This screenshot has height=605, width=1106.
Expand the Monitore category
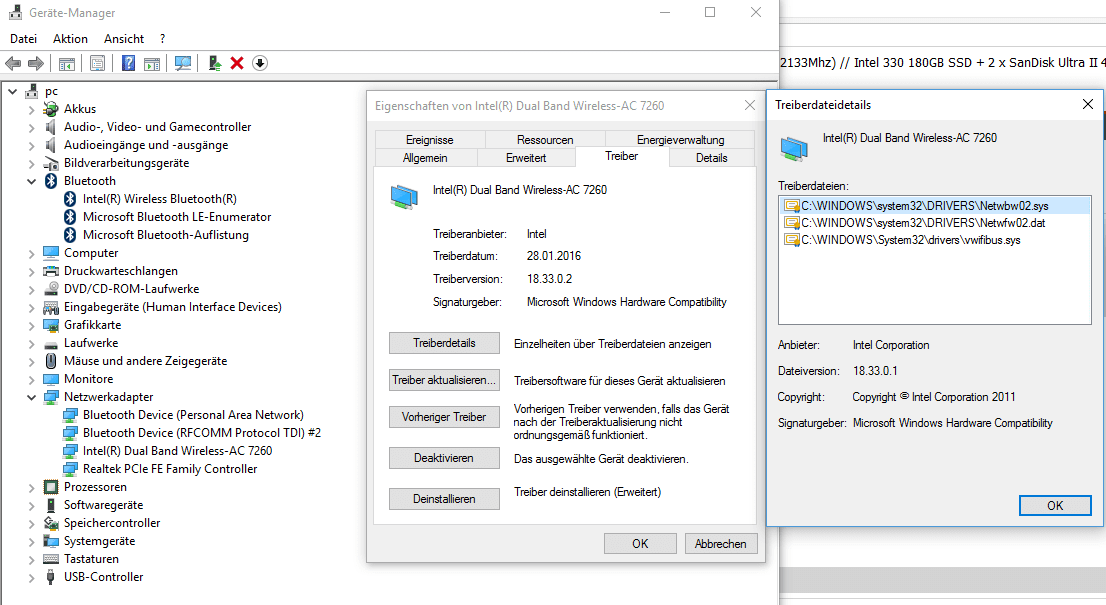(31, 379)
